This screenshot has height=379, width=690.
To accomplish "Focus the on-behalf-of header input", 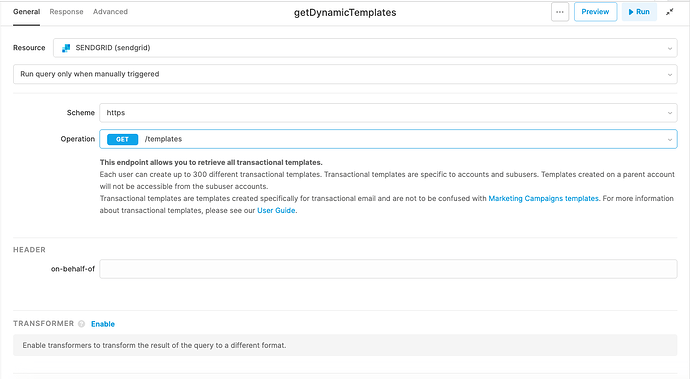I will point(388,269).
